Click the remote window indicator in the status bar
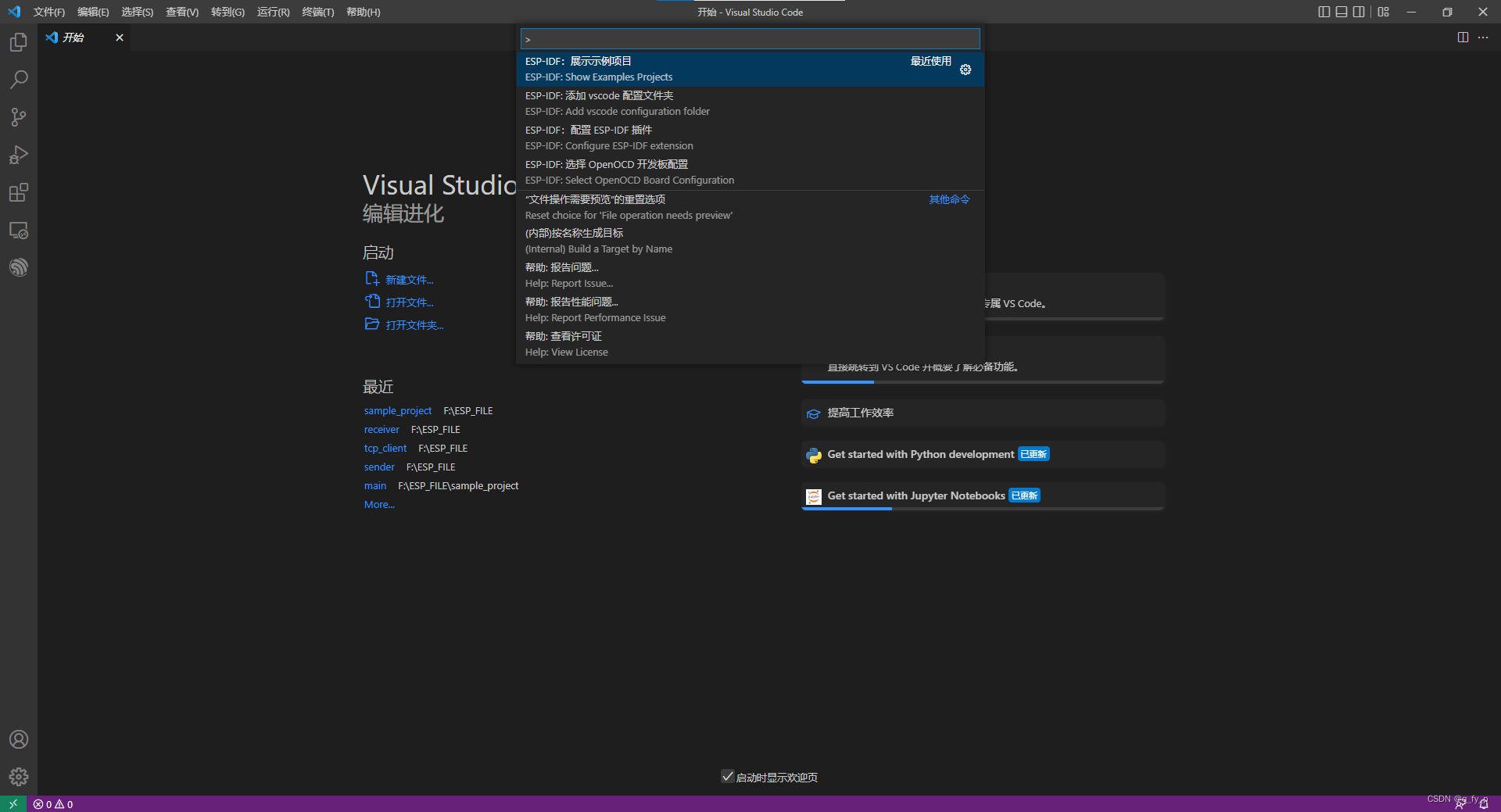 pyautogui.click(x=13, y=803)
